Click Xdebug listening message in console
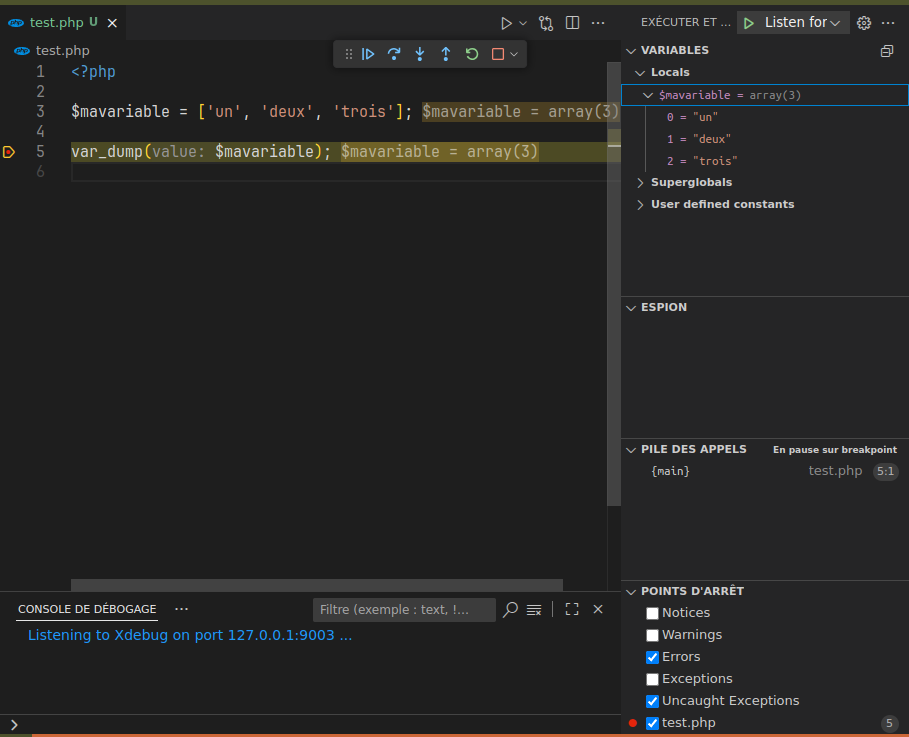This screenshot has height=737, width=909. [x=190, y=636]
